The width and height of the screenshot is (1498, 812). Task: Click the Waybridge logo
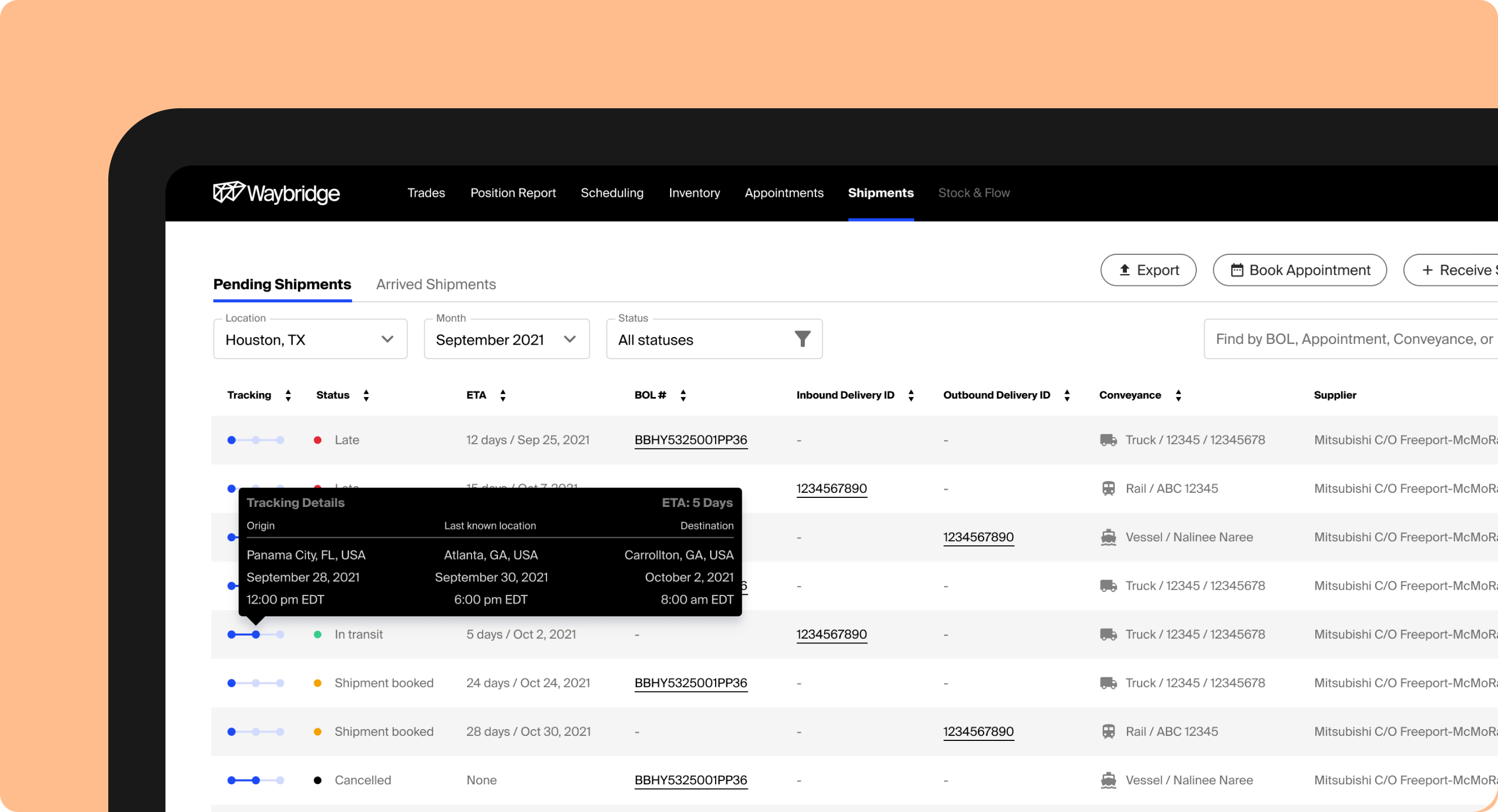[x=276, y=193]
